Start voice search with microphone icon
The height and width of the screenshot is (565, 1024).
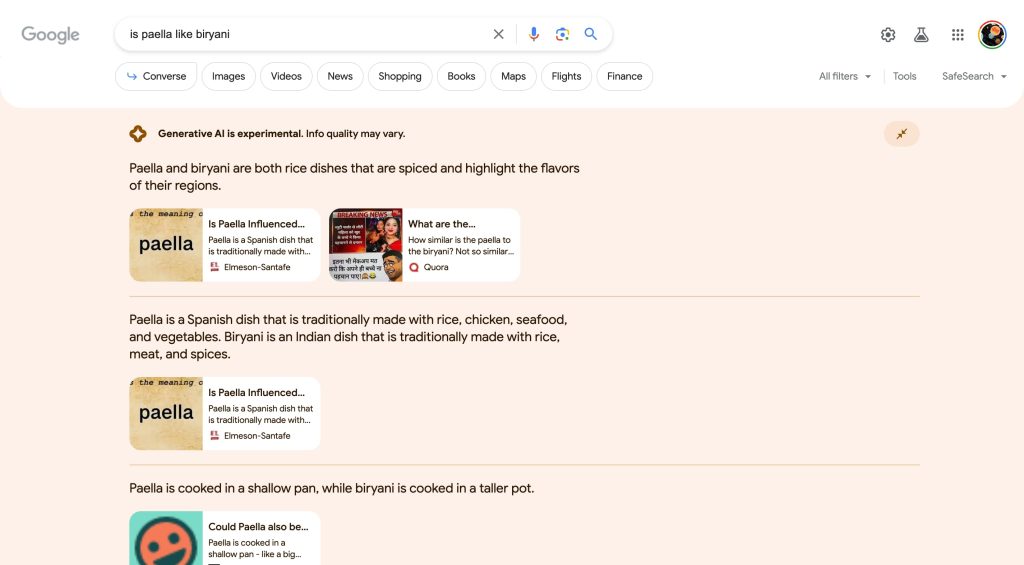(x=534, y=34)
